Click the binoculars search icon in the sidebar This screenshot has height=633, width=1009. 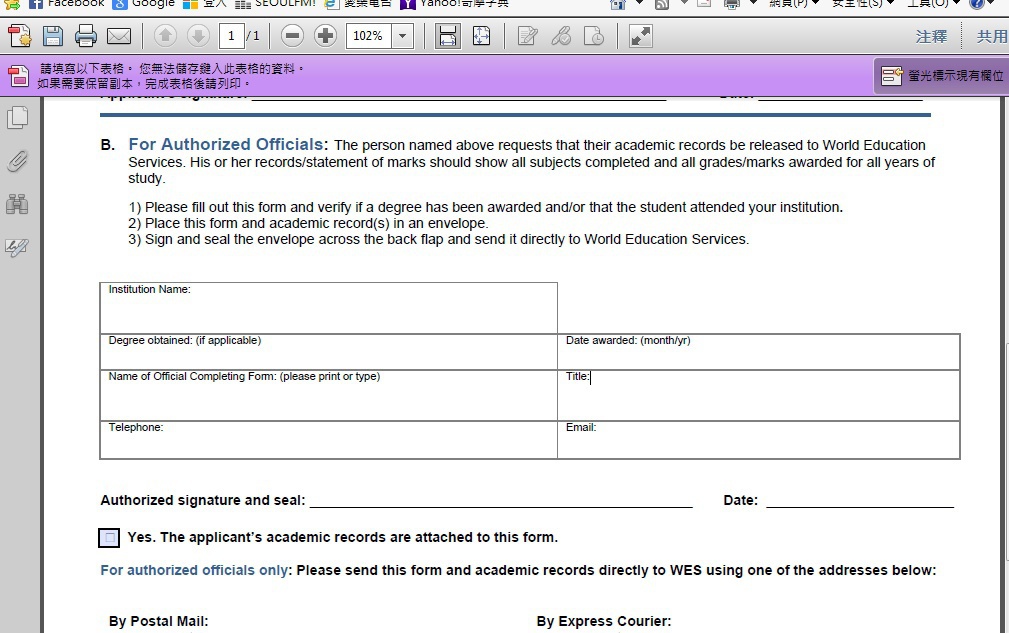17,204
